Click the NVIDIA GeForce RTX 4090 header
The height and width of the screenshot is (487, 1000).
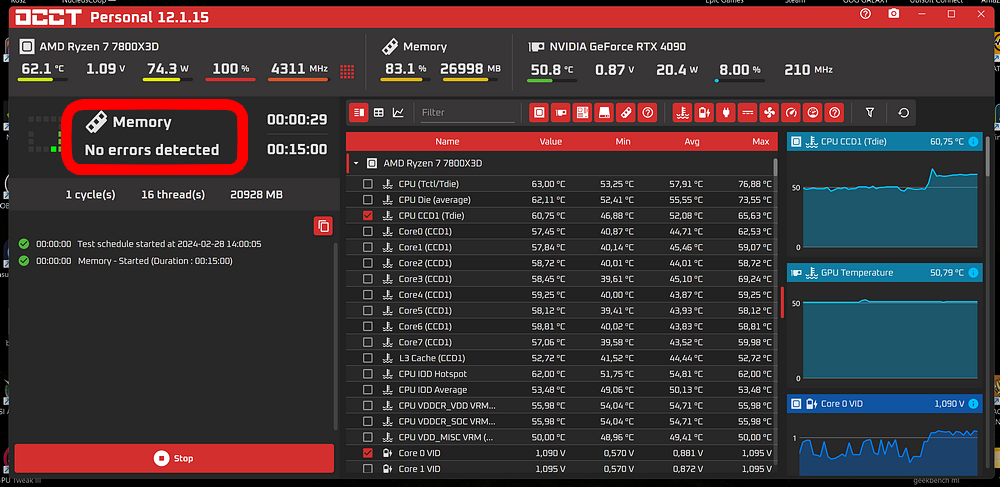[616, 47]
